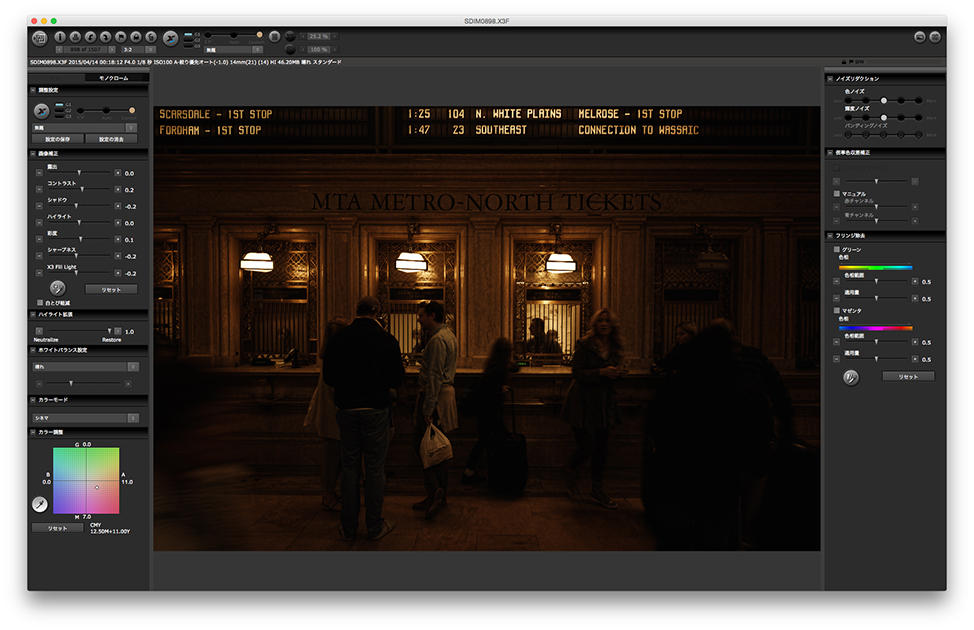Rotate the image counter-clockwise

pyautogui.click(x=91, y=37)
